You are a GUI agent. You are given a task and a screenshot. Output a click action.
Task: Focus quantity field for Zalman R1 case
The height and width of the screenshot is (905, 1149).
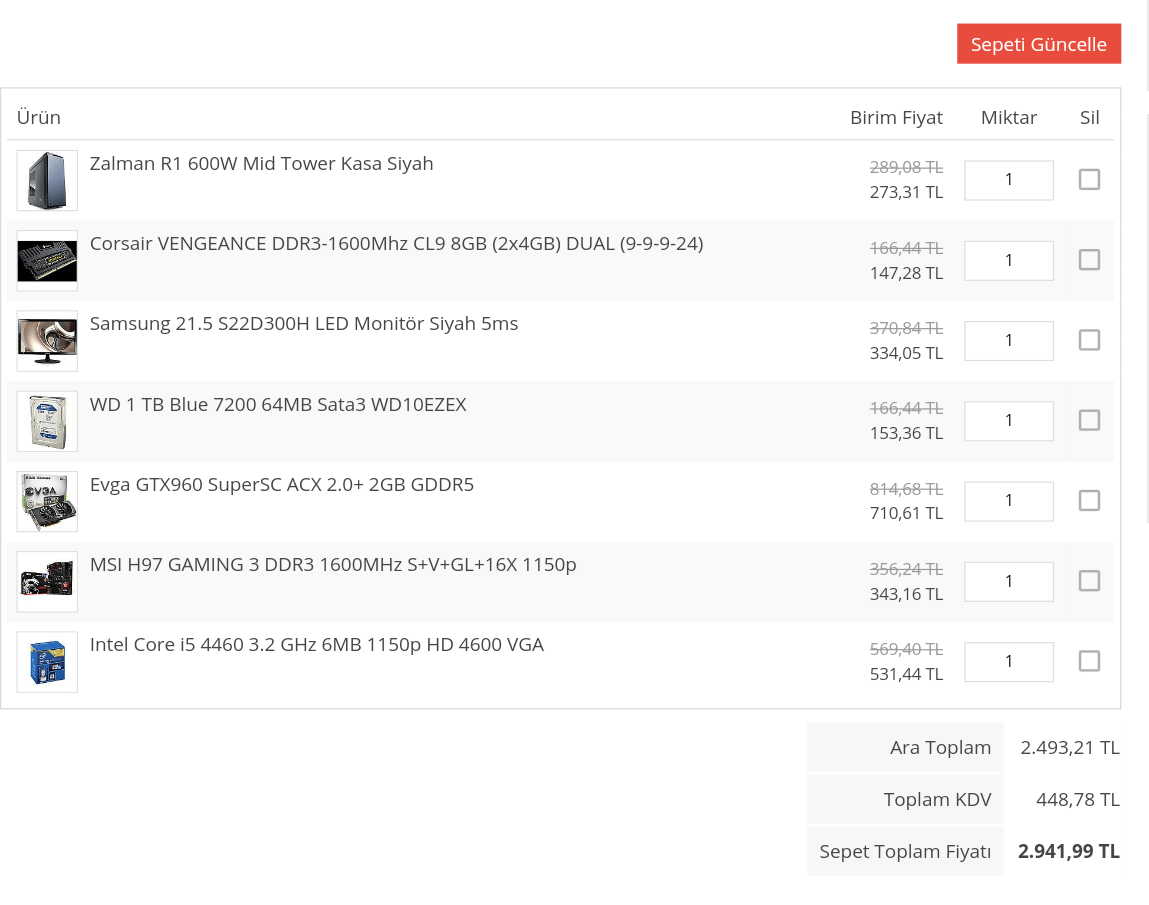pos(1009,180)
